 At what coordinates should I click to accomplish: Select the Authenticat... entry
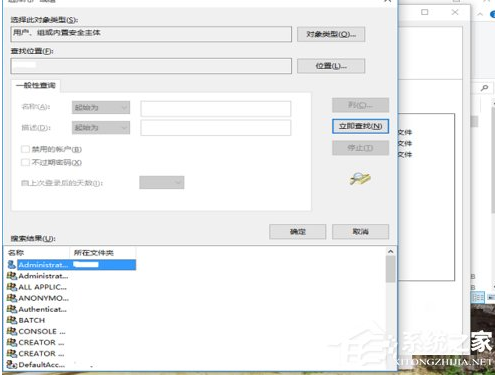42,309
